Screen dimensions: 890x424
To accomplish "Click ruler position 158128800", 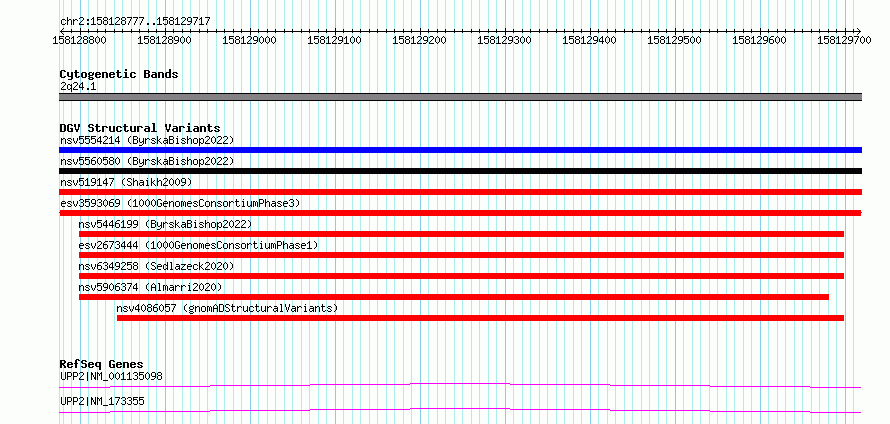I will tap(79, 40).
